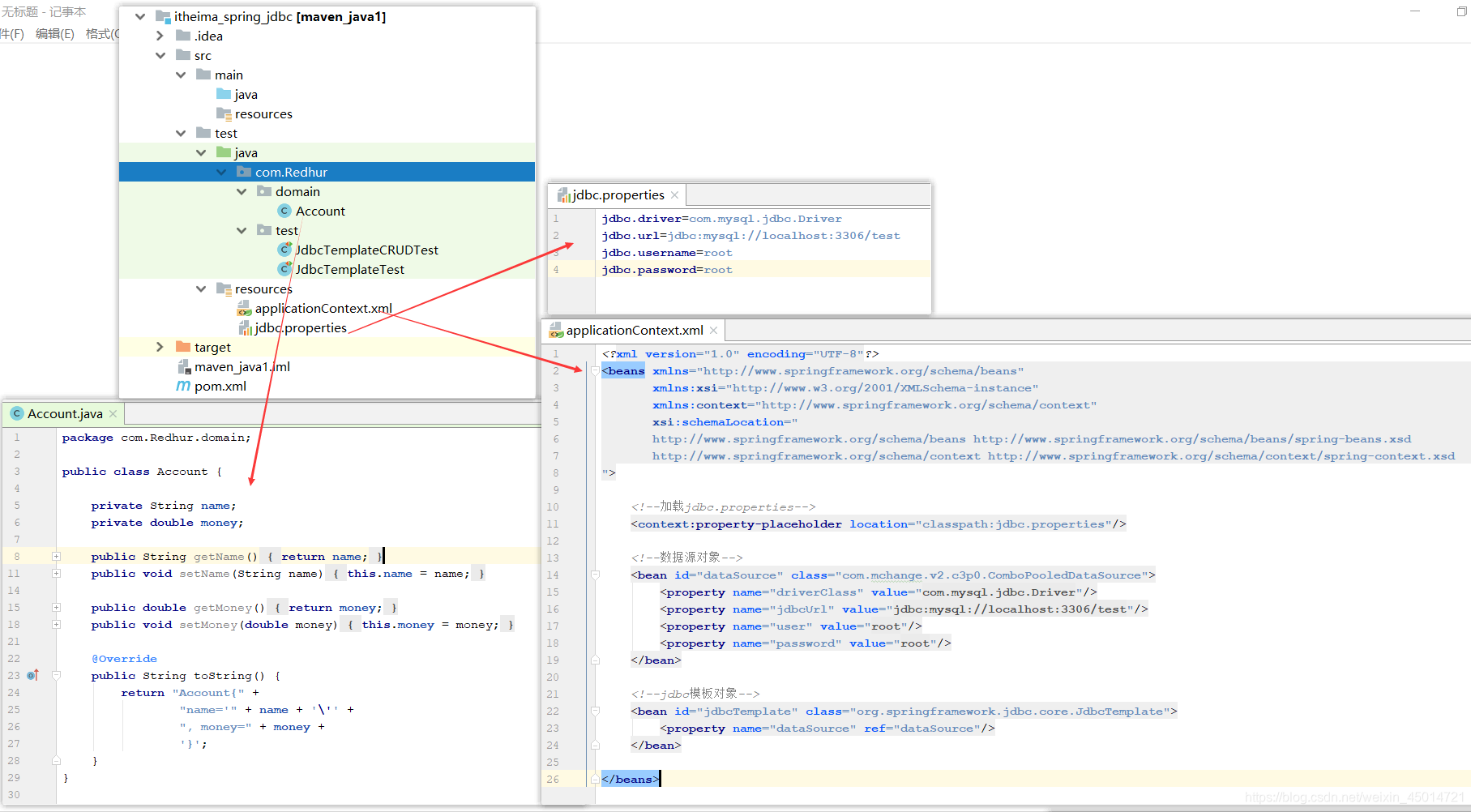Click the resources folder icon under main
Screen dimensions: 1471x812
point(224,113)
